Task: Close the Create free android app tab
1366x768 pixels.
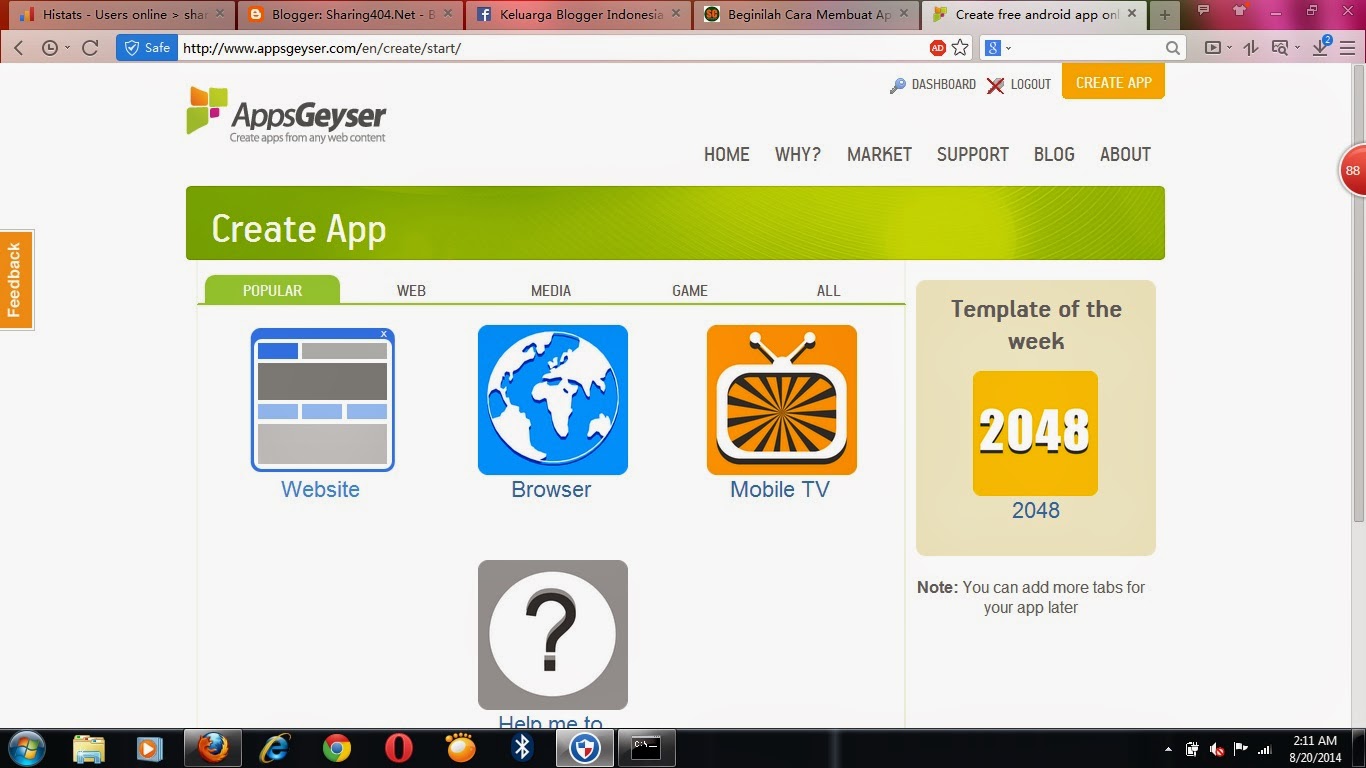Action: (1134, 14)
